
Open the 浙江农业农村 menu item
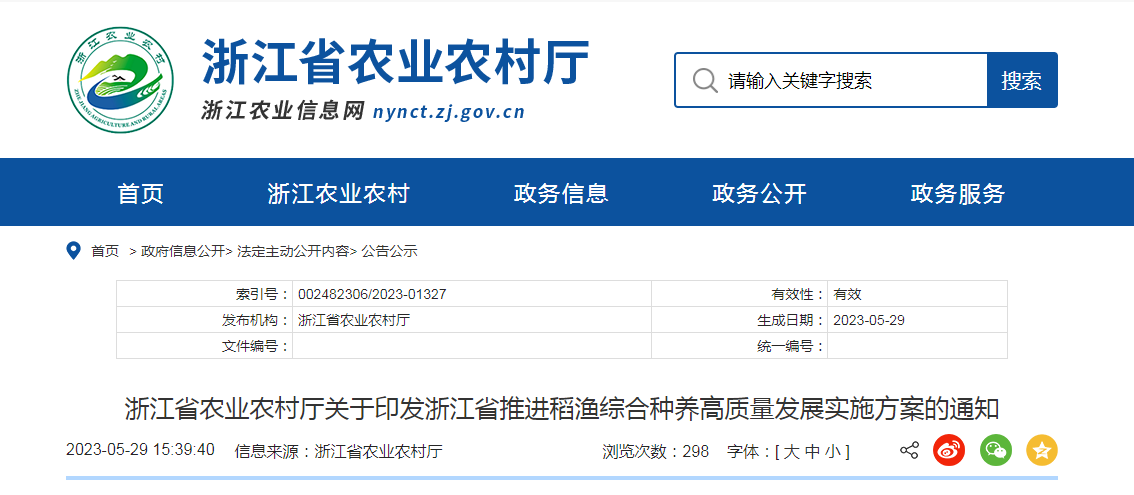click(x=338, y=194)
